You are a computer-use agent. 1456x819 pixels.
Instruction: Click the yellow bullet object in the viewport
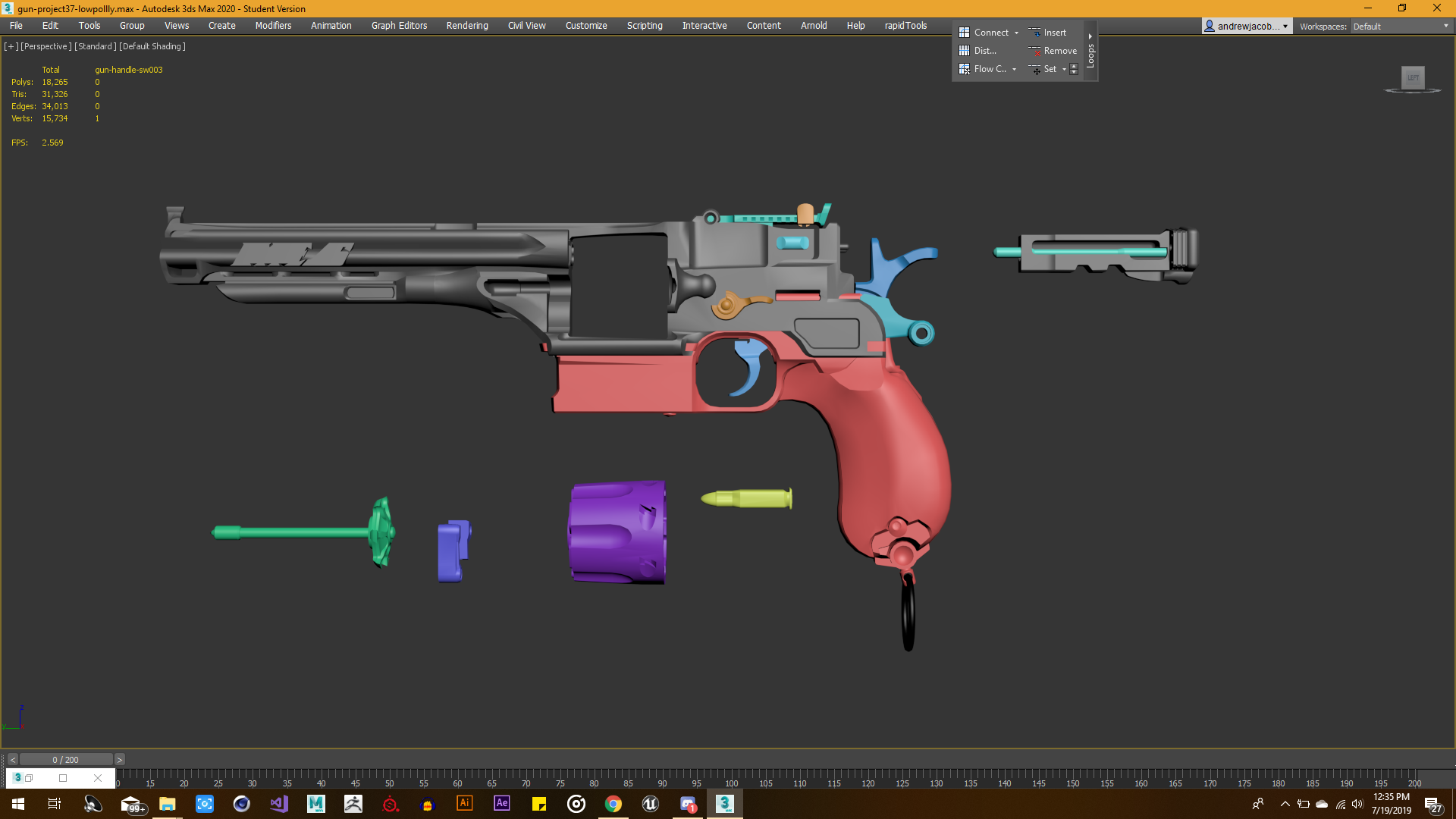point(747,498)
